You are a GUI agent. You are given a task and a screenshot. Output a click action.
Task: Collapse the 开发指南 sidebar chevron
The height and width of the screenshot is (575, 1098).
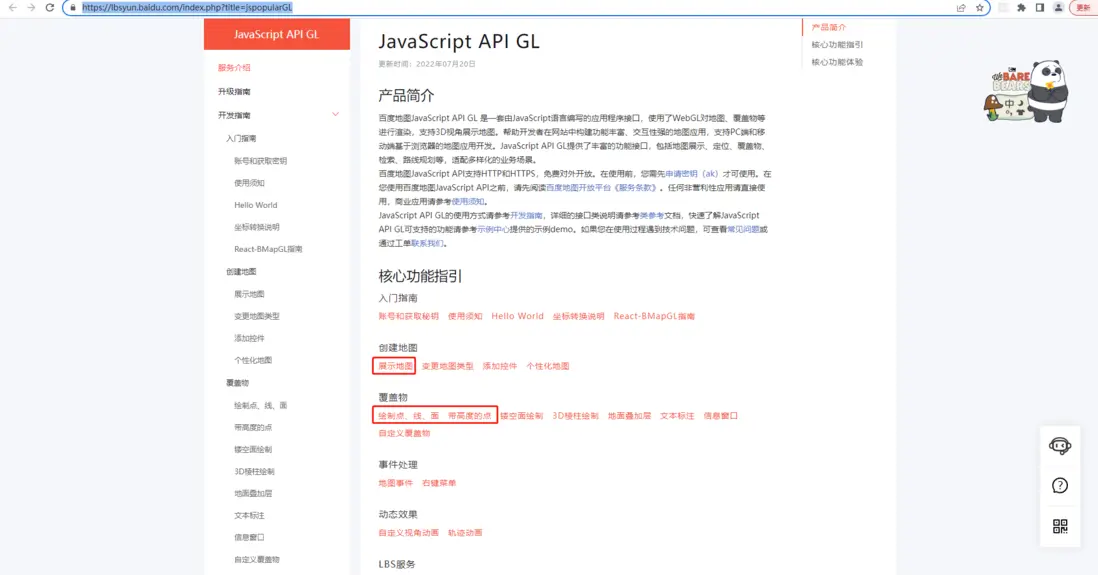[x=335, y=114]
